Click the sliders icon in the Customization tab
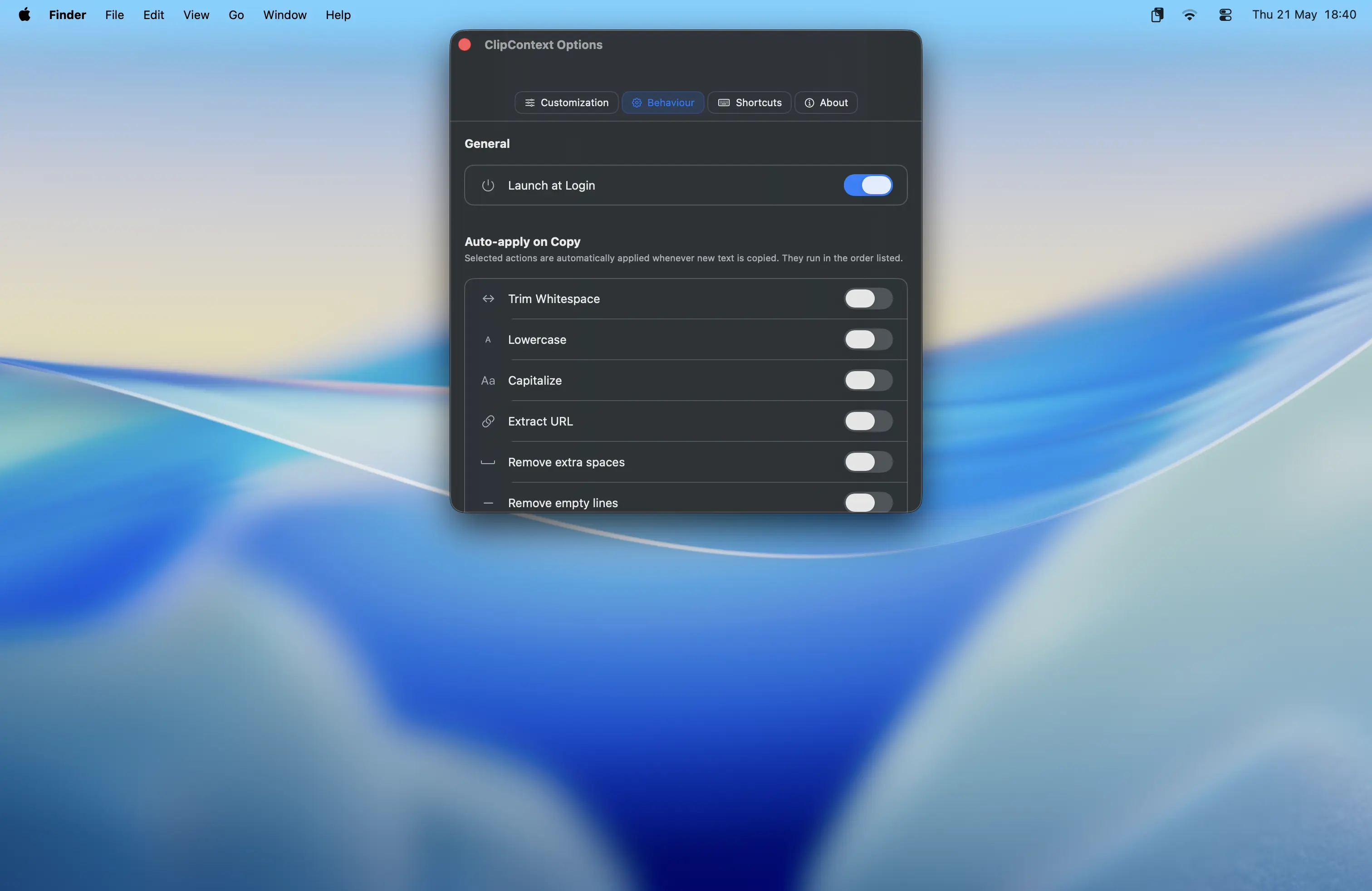 click(x=529, y=103)
